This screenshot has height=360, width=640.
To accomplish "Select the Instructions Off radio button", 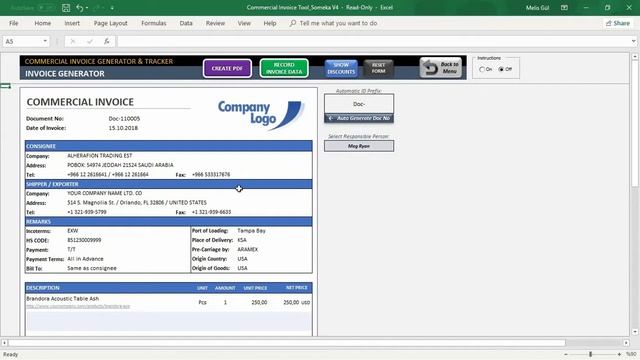I will [501, 69].
